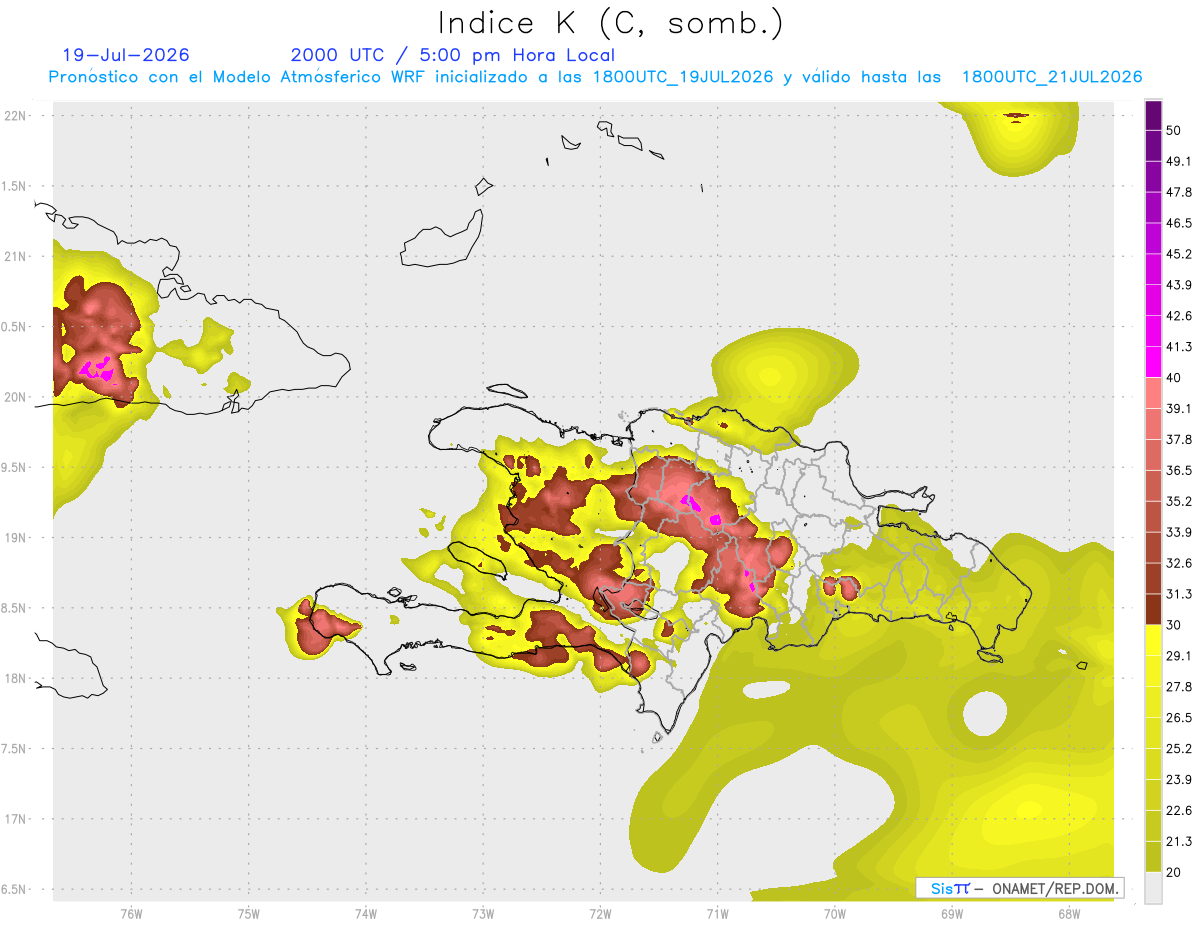
Task: Click the latitude label "20N"
Action: (x=15, y=397)
